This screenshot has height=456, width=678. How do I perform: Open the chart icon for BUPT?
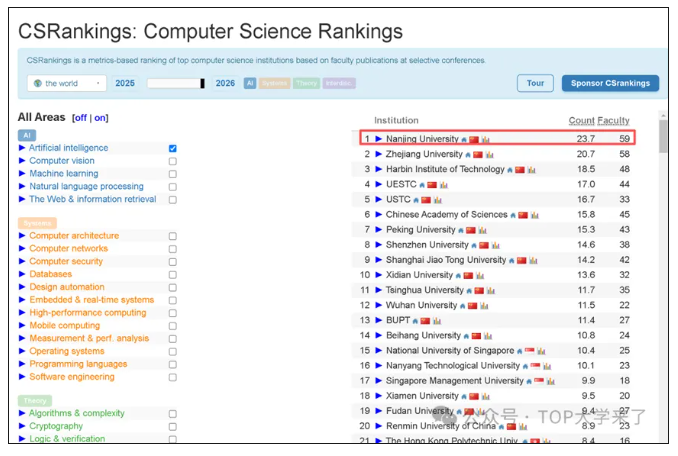coord(438,320)
